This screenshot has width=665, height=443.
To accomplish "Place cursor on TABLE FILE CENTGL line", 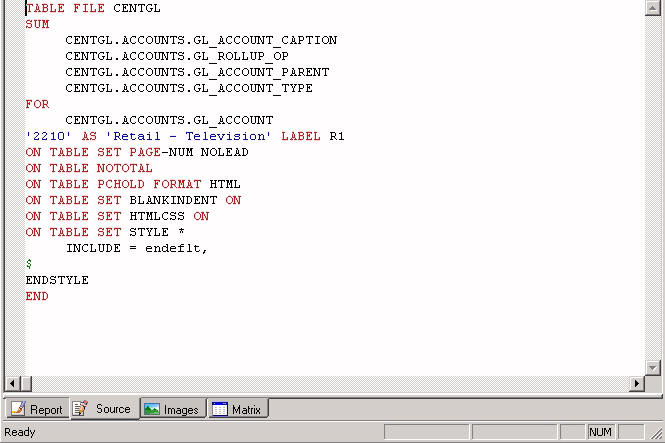I will [x=93, y=8].
